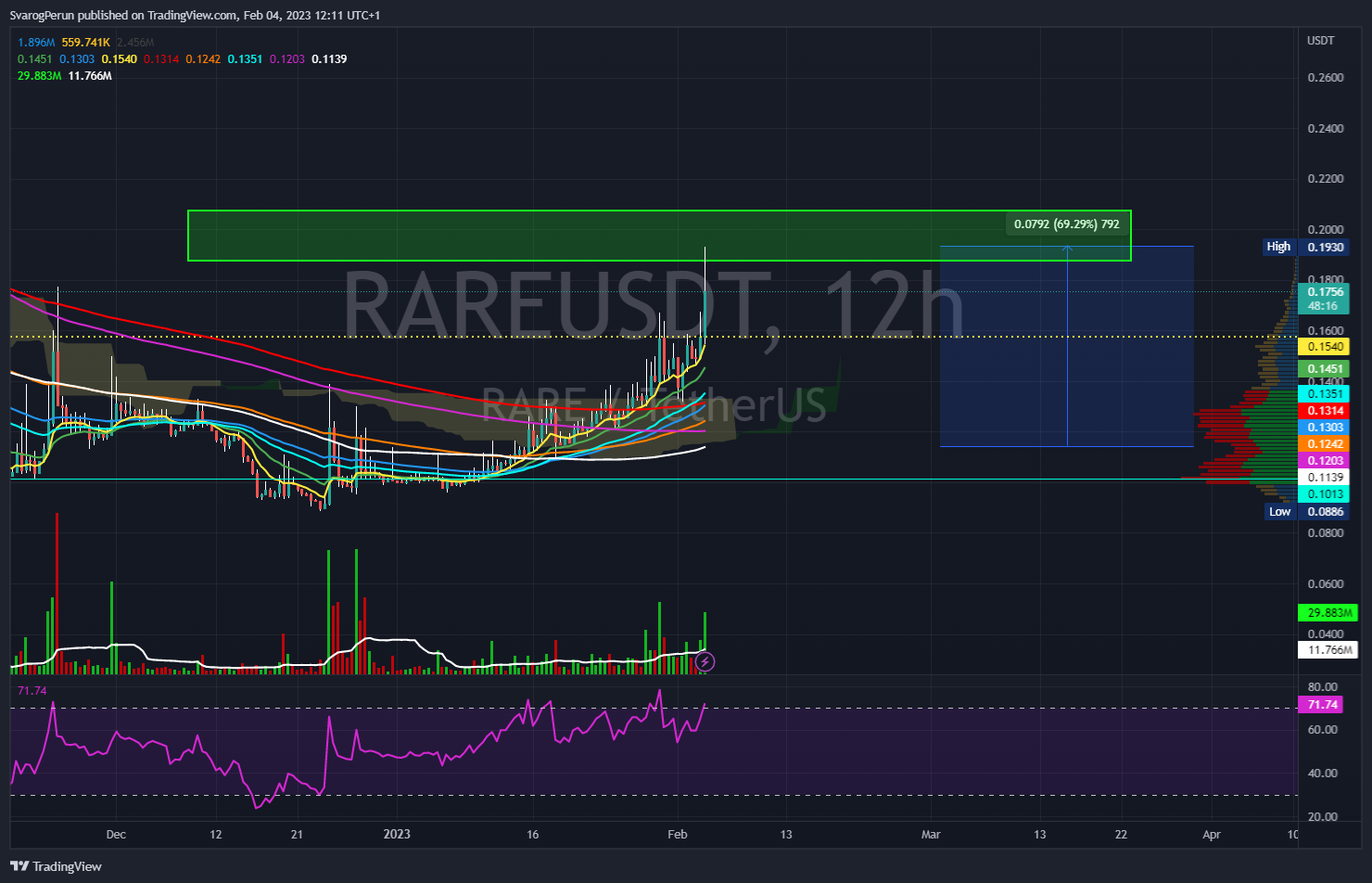This screenshot has width=1372, height=883.
Task: Click the purple lightning bolt icon near volume bars
Action: coord(705,661)
